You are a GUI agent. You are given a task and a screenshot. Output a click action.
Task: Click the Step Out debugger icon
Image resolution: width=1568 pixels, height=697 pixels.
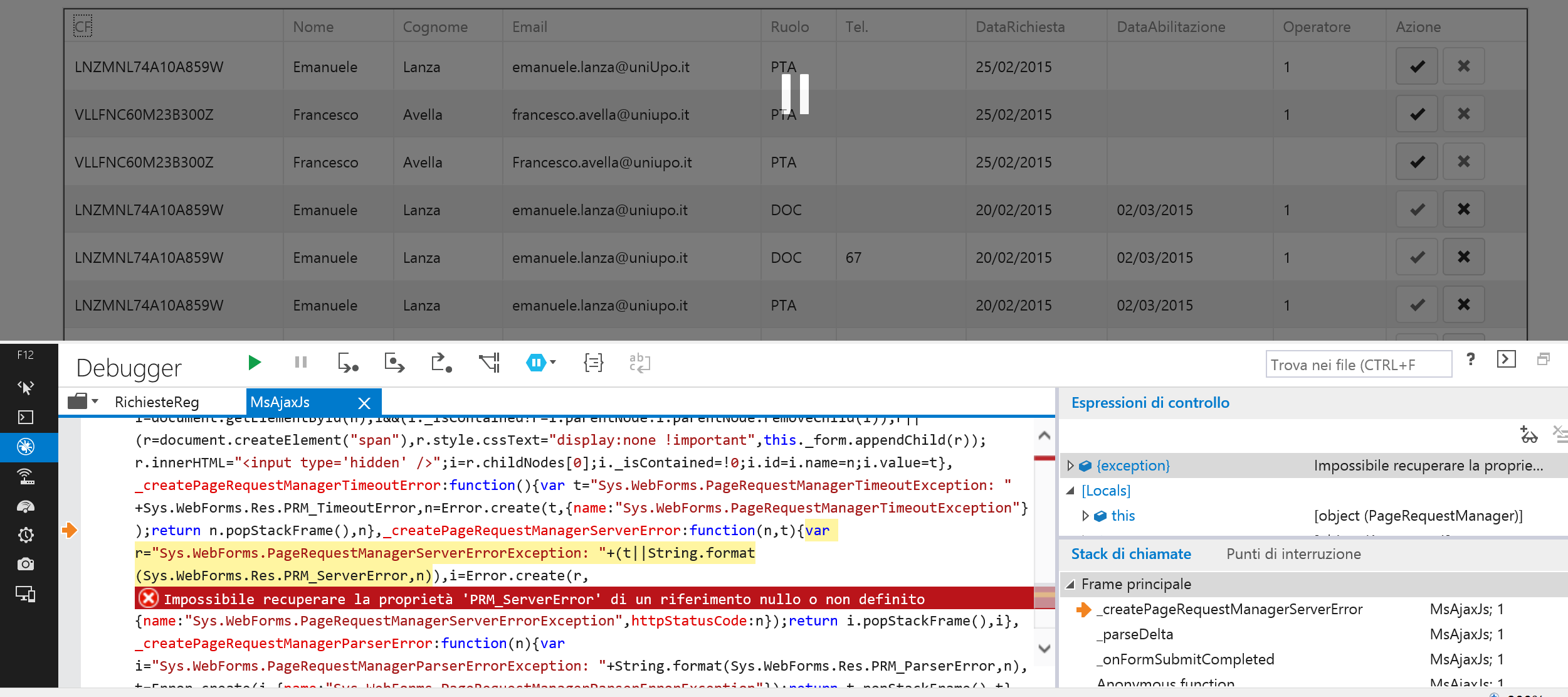441,363
